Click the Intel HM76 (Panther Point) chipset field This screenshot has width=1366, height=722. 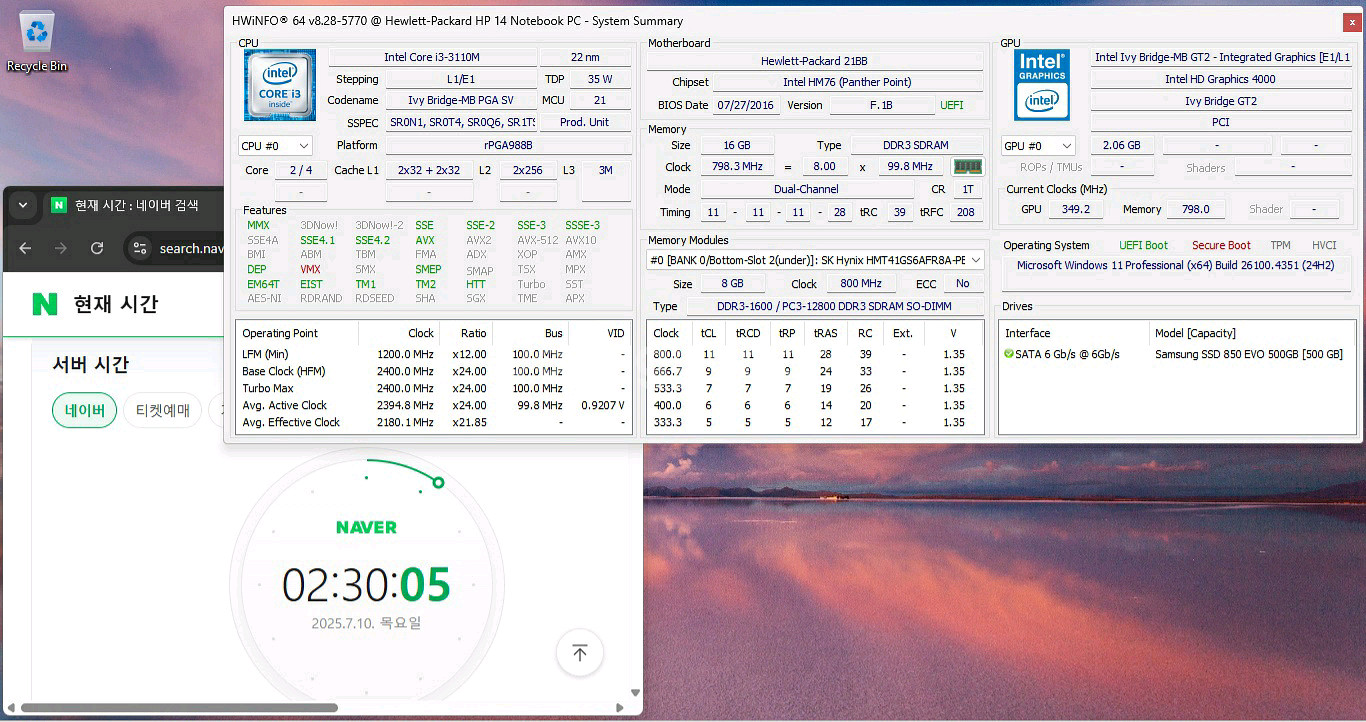(847, 82)
